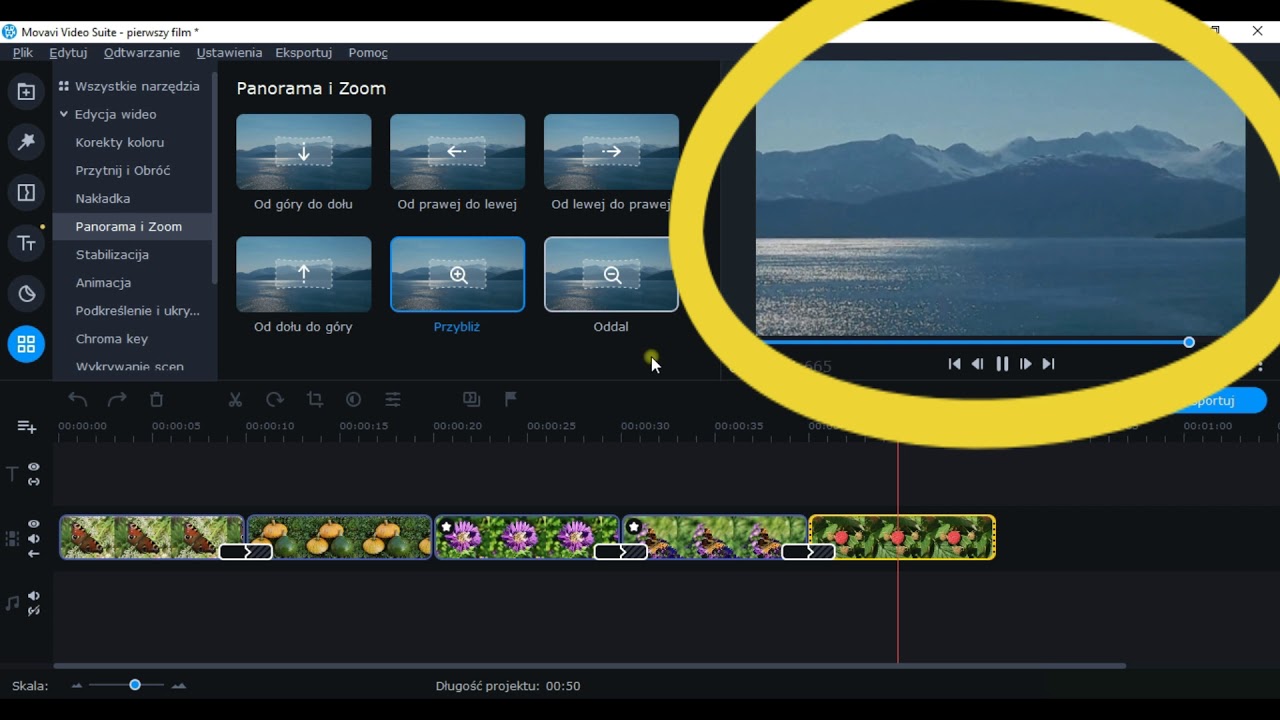Undo the last action in toolbar

[78, 399]
